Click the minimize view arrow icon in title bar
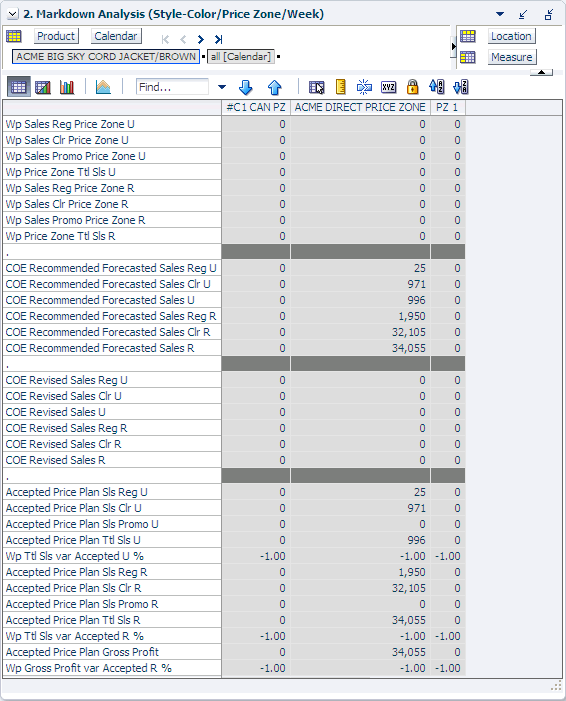Image resolution: width=566 pixels, height=701 pixels. point(523,15)
